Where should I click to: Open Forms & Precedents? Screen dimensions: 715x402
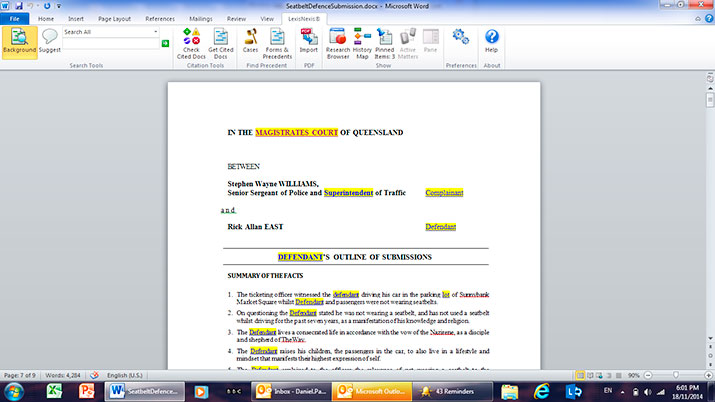(277, 43)
